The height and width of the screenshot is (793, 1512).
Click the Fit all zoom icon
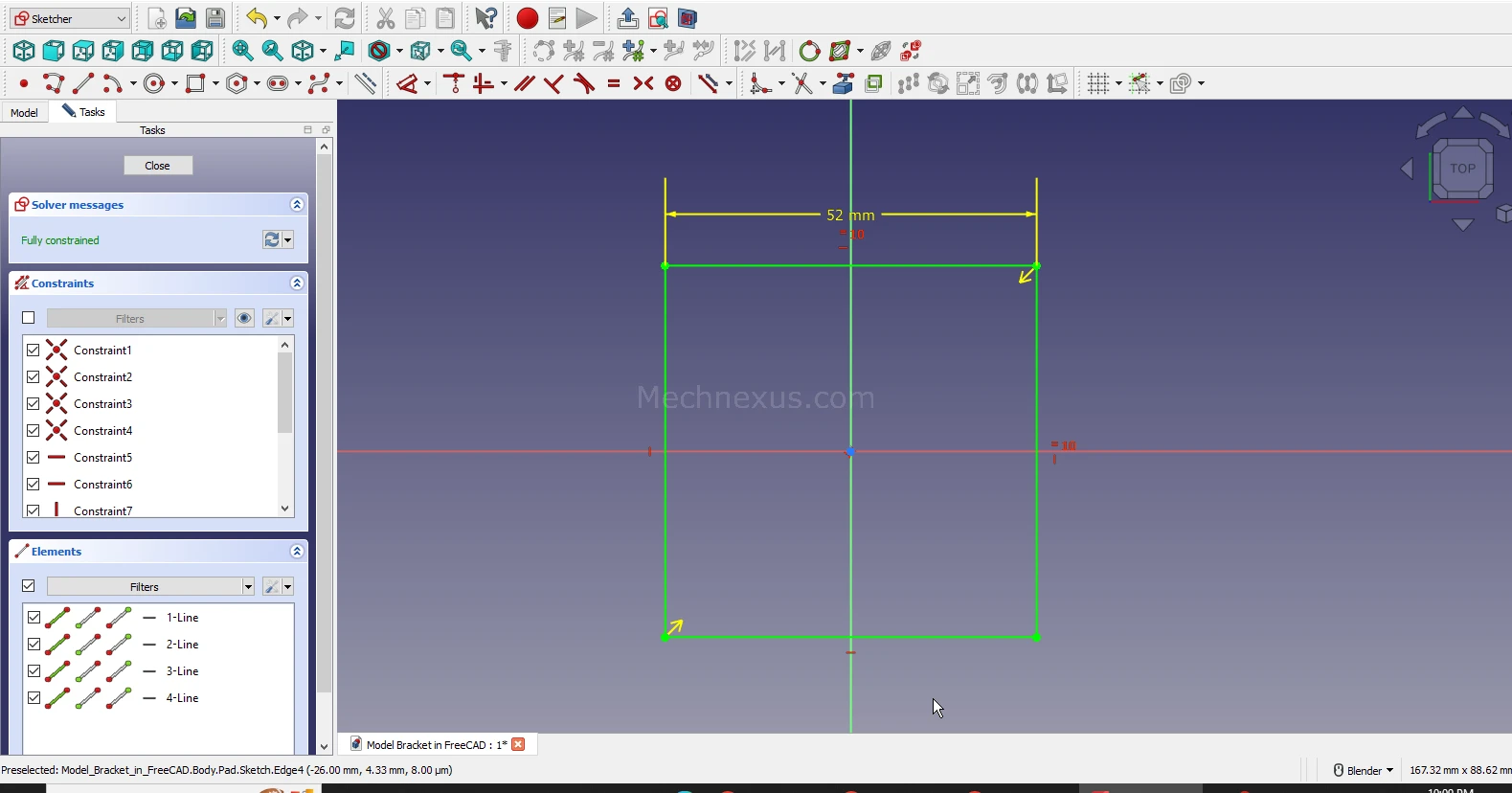(242, 51)
